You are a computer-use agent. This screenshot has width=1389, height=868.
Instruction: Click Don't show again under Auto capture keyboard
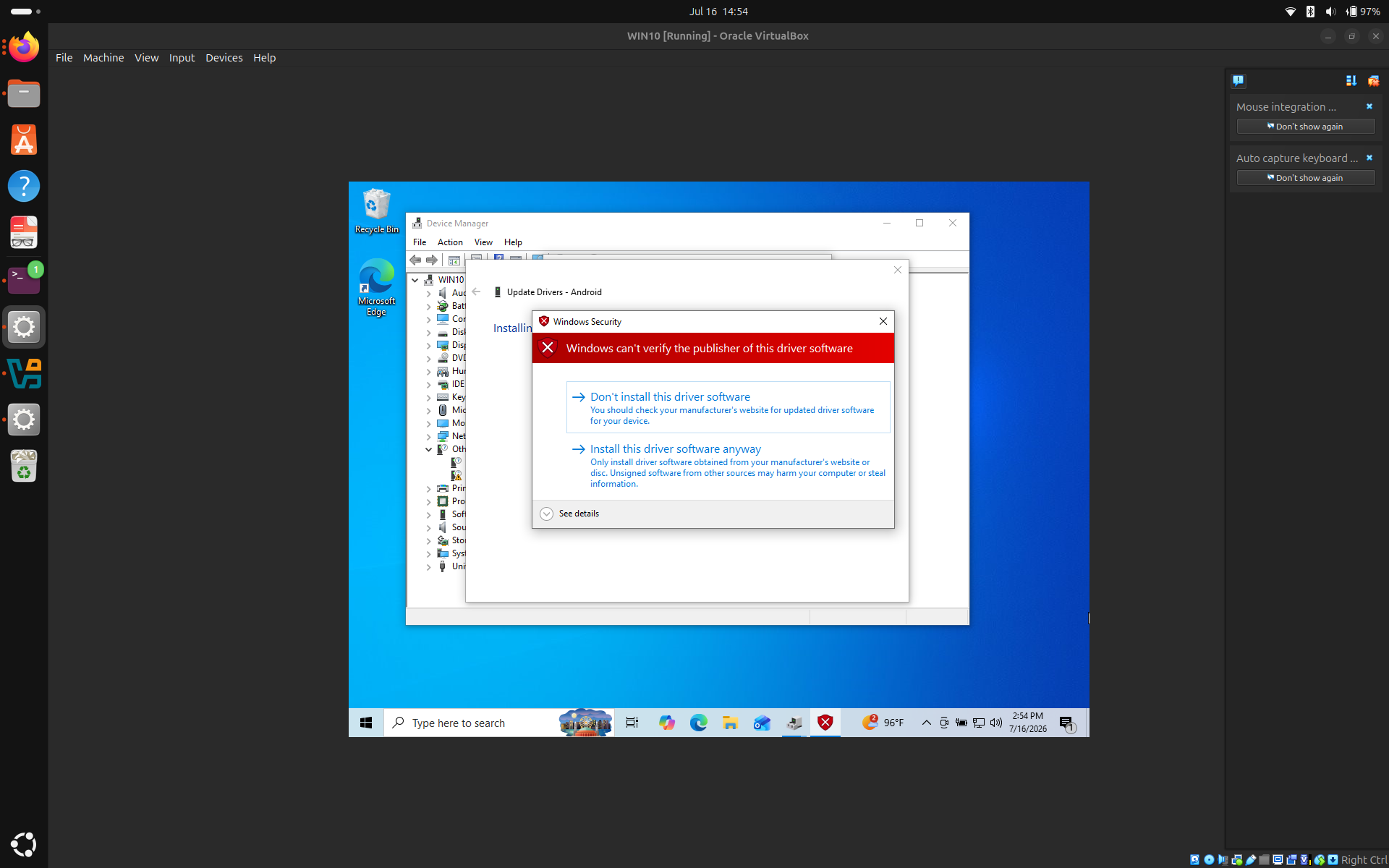point(1305,178)
